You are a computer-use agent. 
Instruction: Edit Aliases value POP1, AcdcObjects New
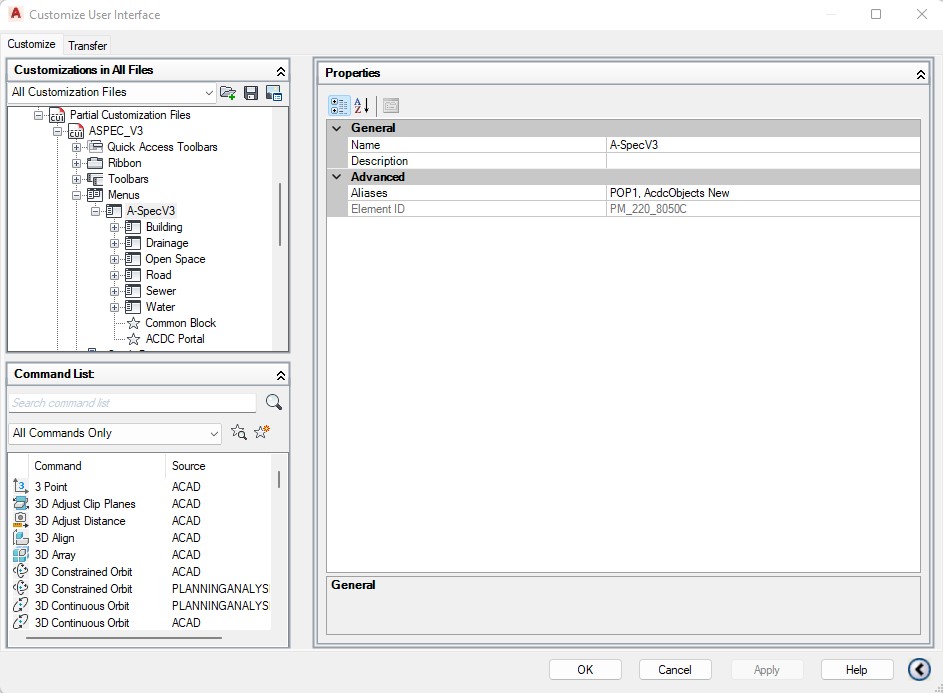[x=763, y=193]
